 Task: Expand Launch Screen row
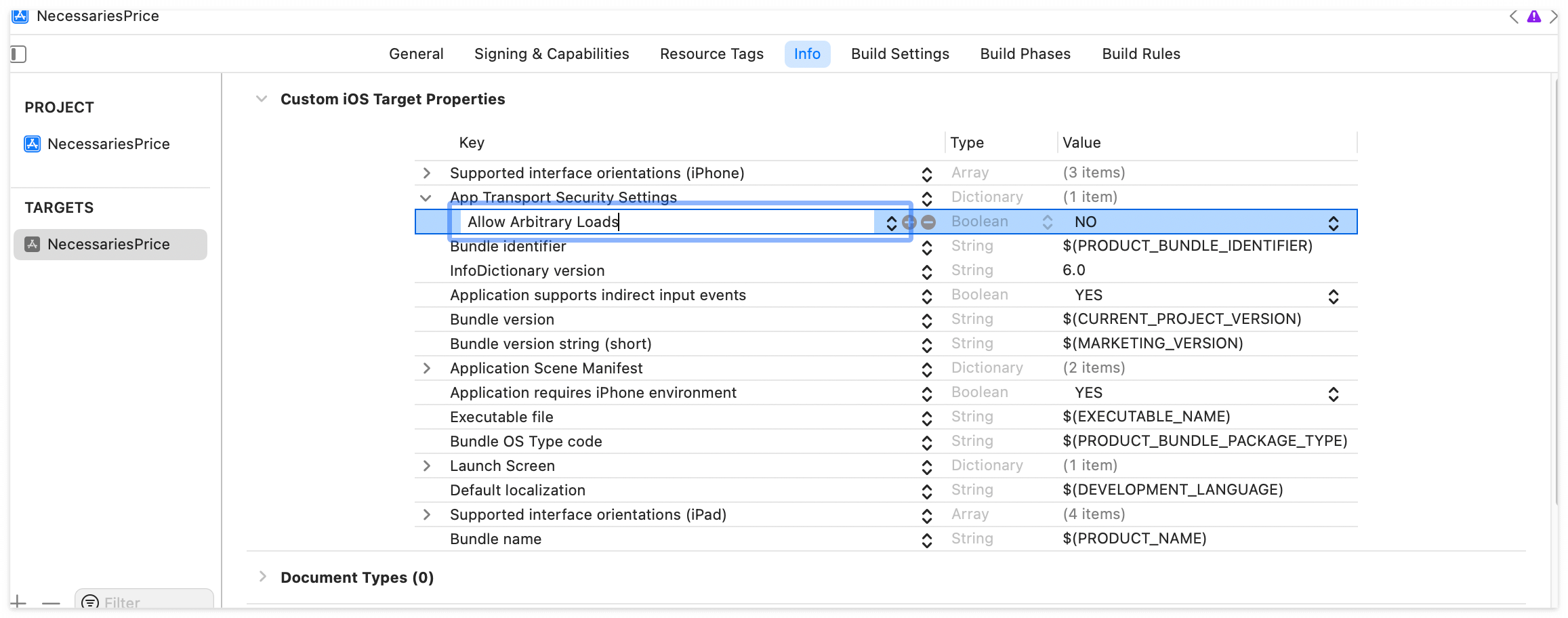[x=426, y=466]
